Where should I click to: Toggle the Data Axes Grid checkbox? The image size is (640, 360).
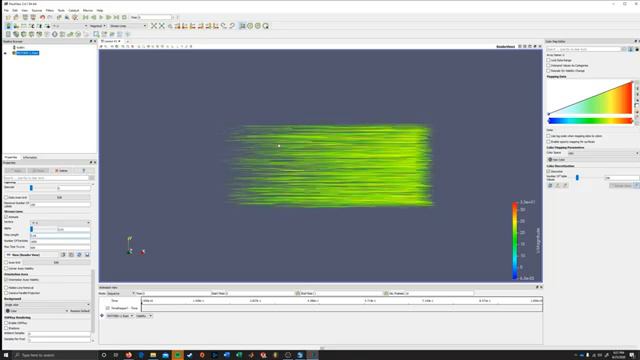(x=6, y=198)
